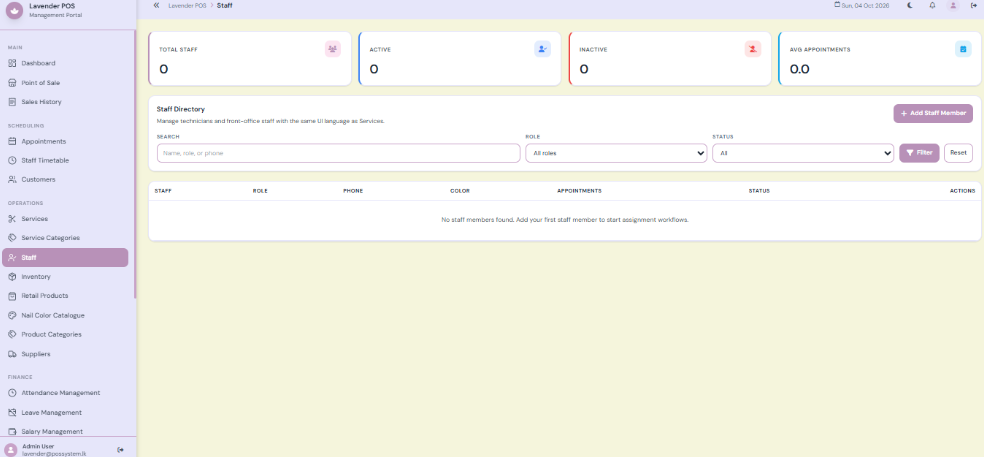Click the 'No staff members found' message

click(565, 220)
